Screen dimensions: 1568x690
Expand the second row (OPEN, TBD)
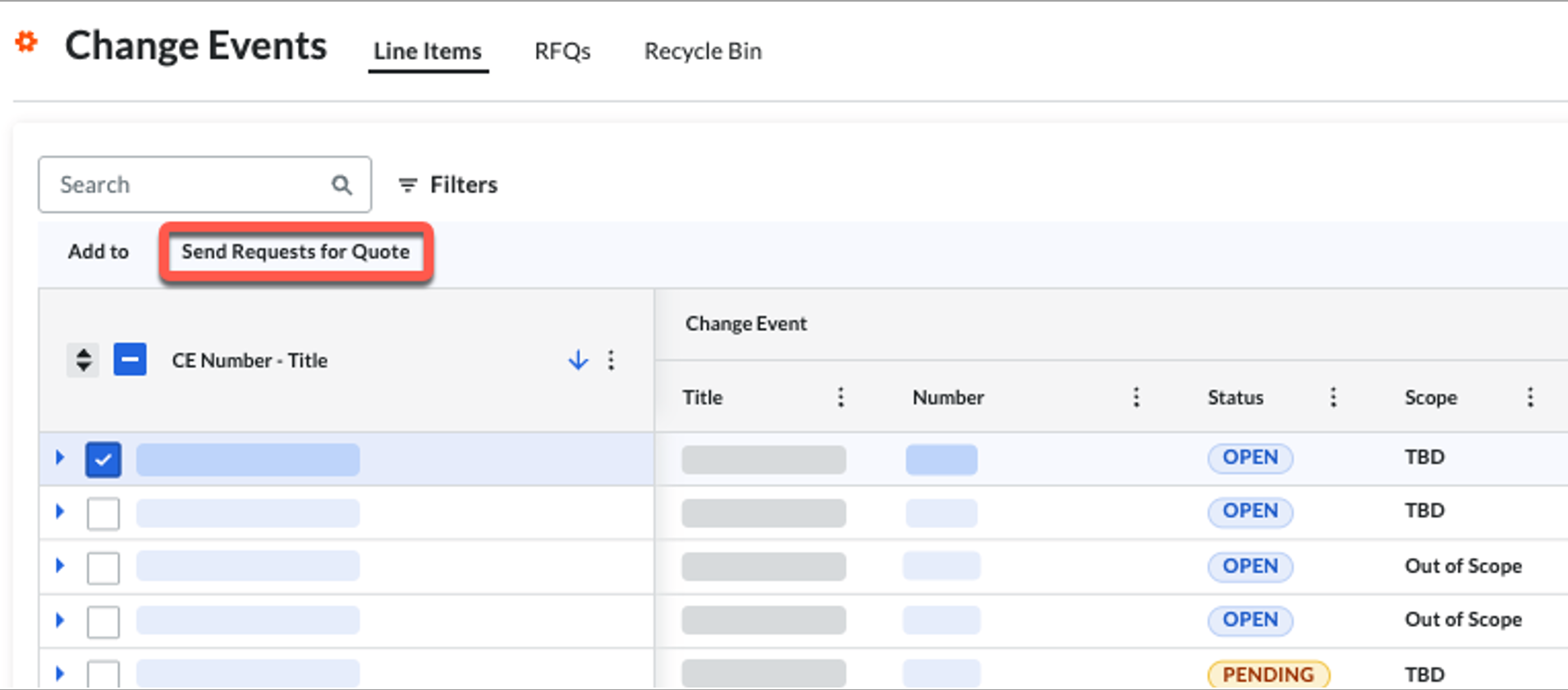pyautogui.click(x=60, y=511)
